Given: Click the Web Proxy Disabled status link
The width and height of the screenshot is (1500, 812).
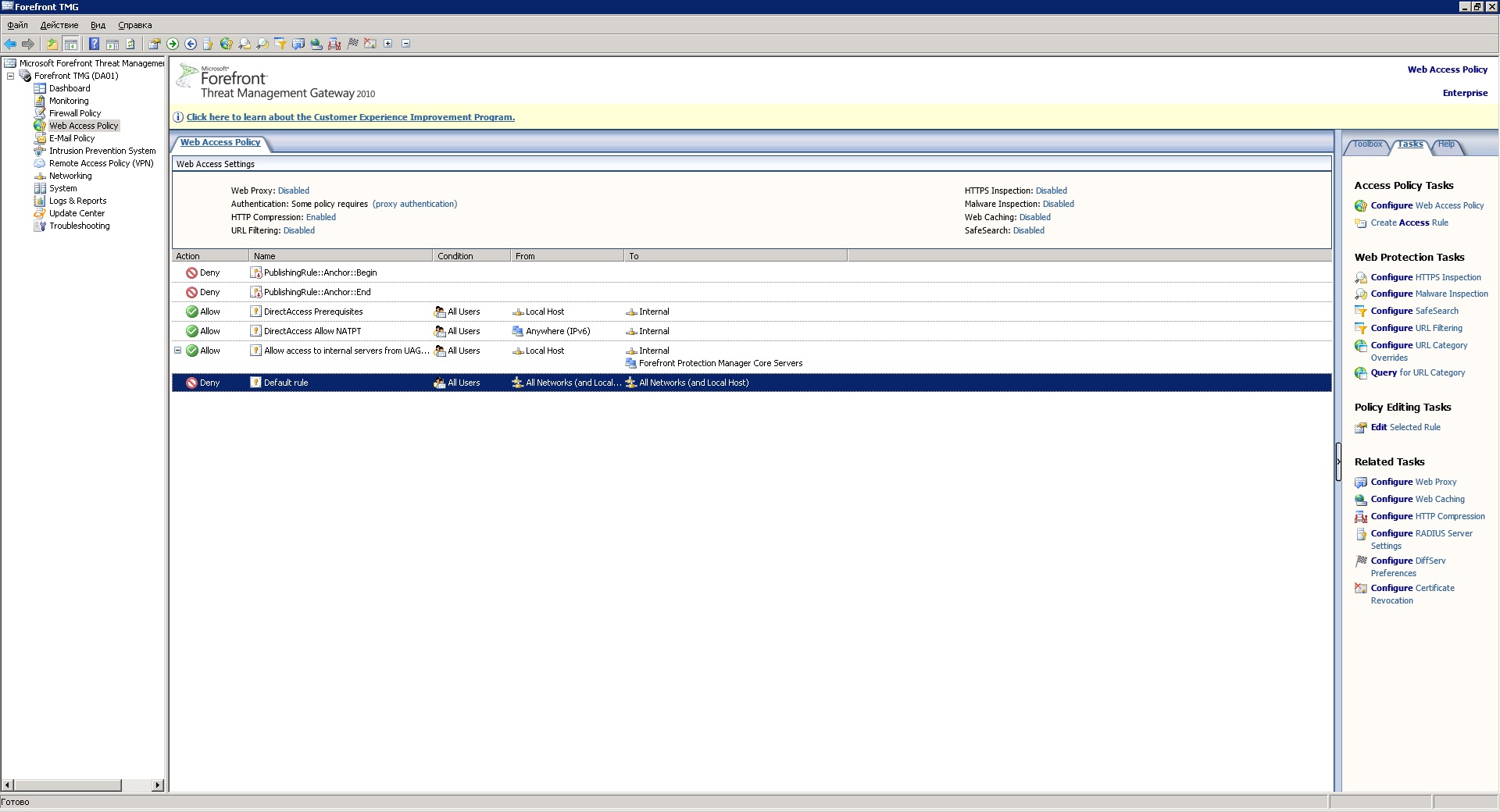Looking at the screenshot, I should [x=294, y=191].
